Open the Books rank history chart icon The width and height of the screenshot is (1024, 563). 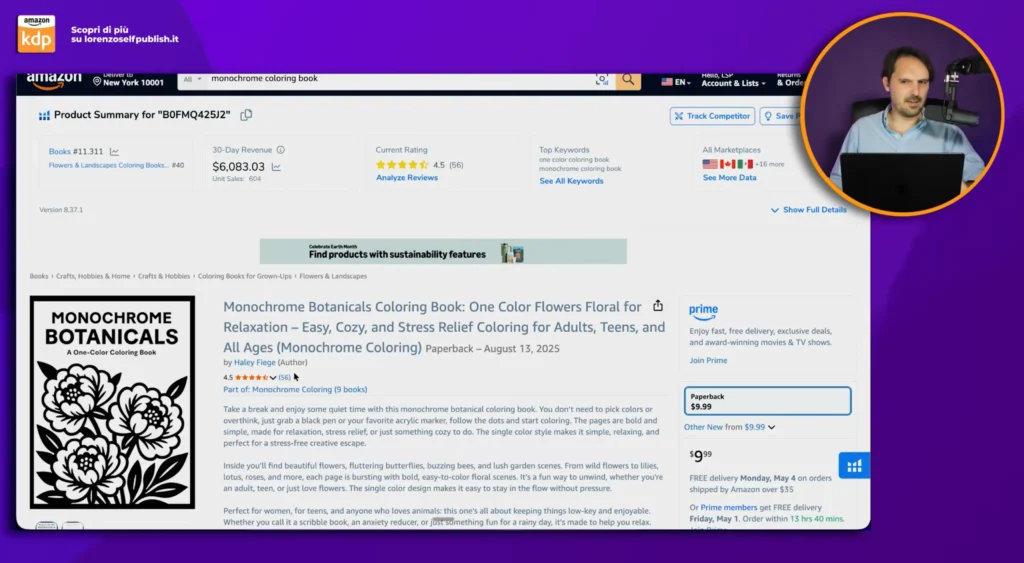pyautogui.click(x=114, y=152)
